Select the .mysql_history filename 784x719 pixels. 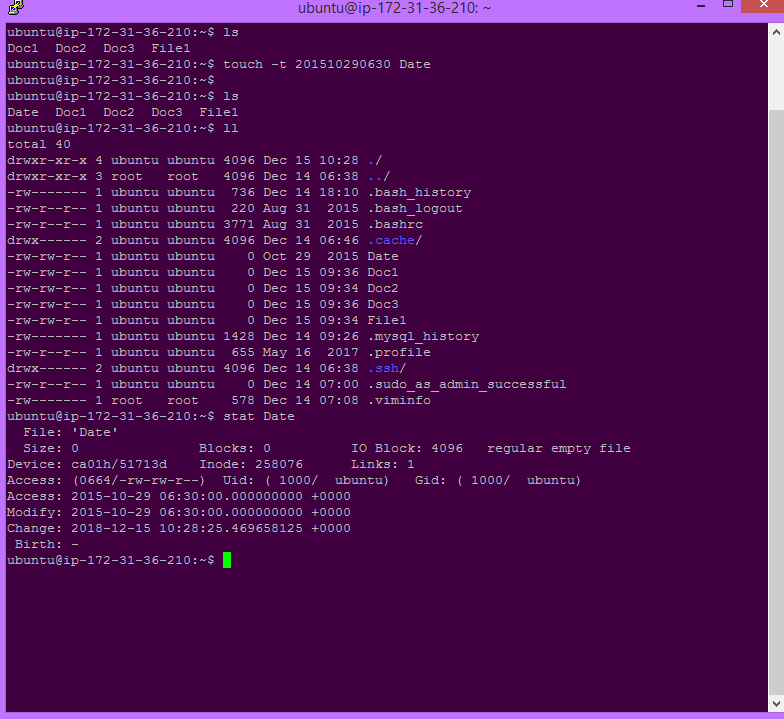click(x=423, y=336)
